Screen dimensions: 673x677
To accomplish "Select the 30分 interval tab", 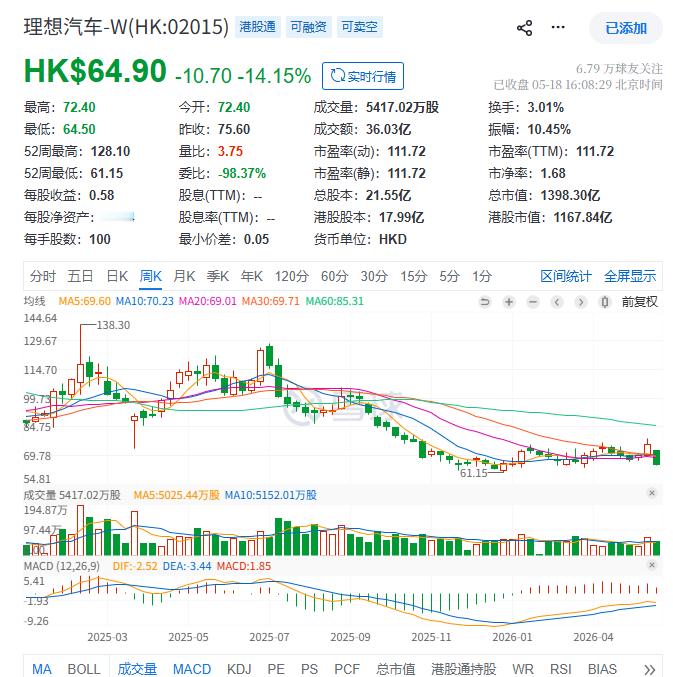I will pyautogui.click(x=374, y=276).
